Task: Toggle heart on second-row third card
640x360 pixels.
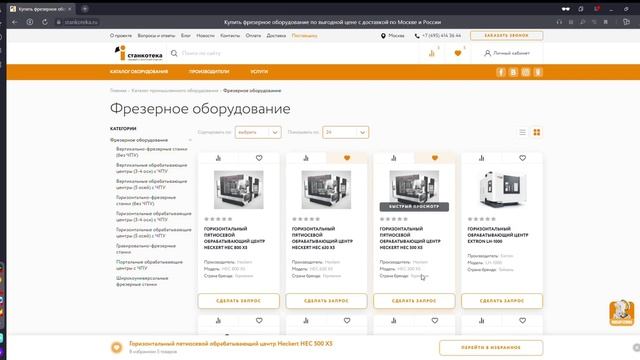Action: pos(435,321)
